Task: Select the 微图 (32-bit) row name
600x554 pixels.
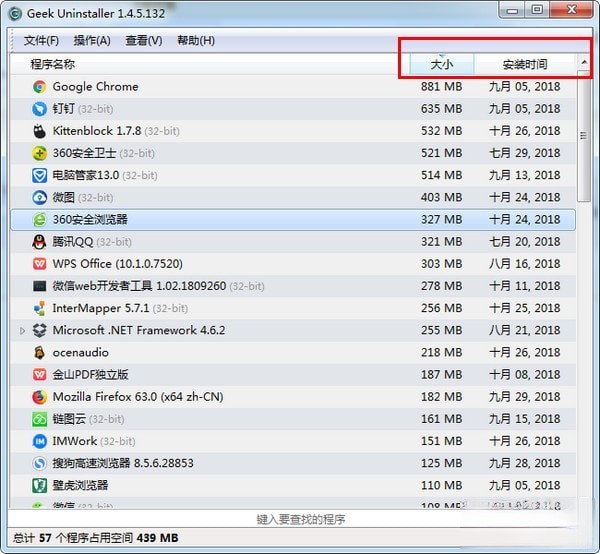Action: (x=83, y=198)
